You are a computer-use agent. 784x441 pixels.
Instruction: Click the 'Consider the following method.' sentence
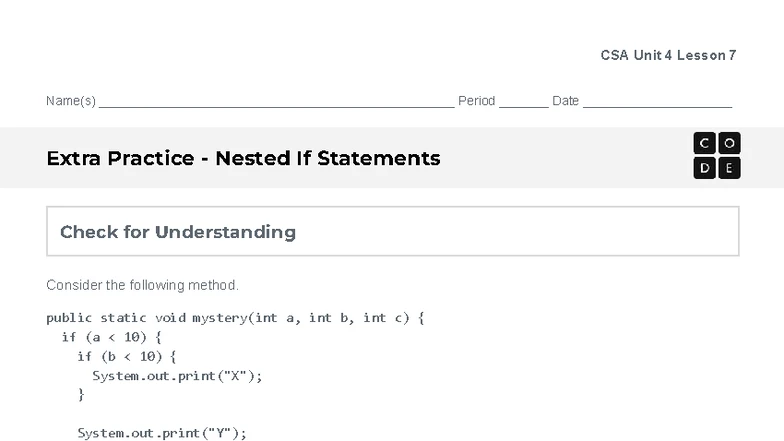142,285
